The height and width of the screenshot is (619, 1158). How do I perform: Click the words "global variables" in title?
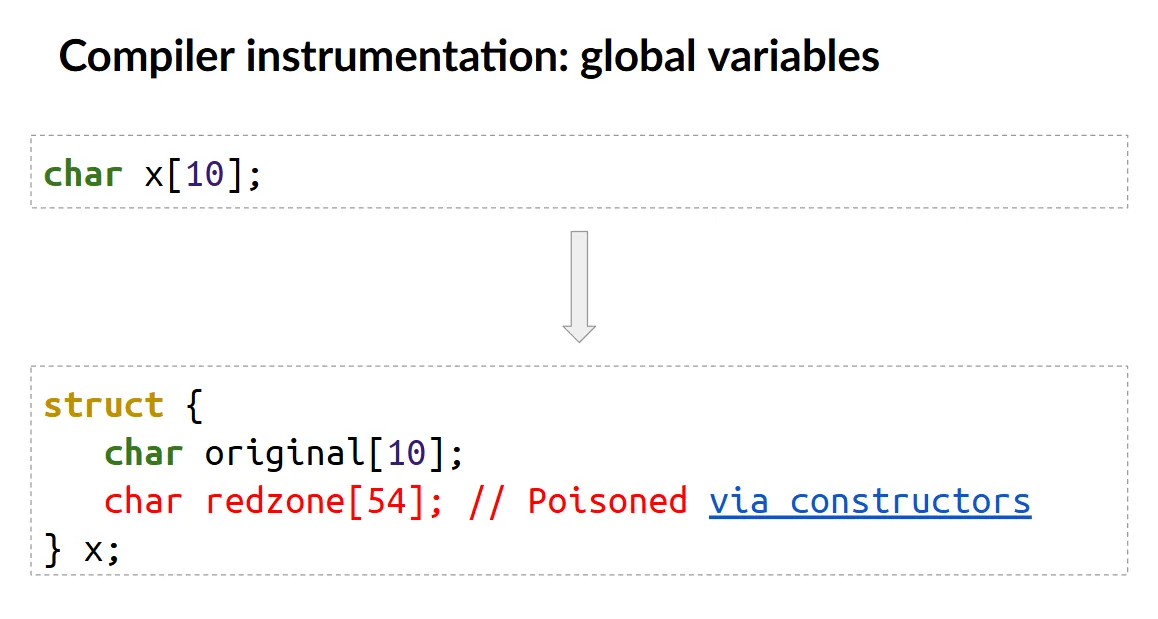point(729,56)
